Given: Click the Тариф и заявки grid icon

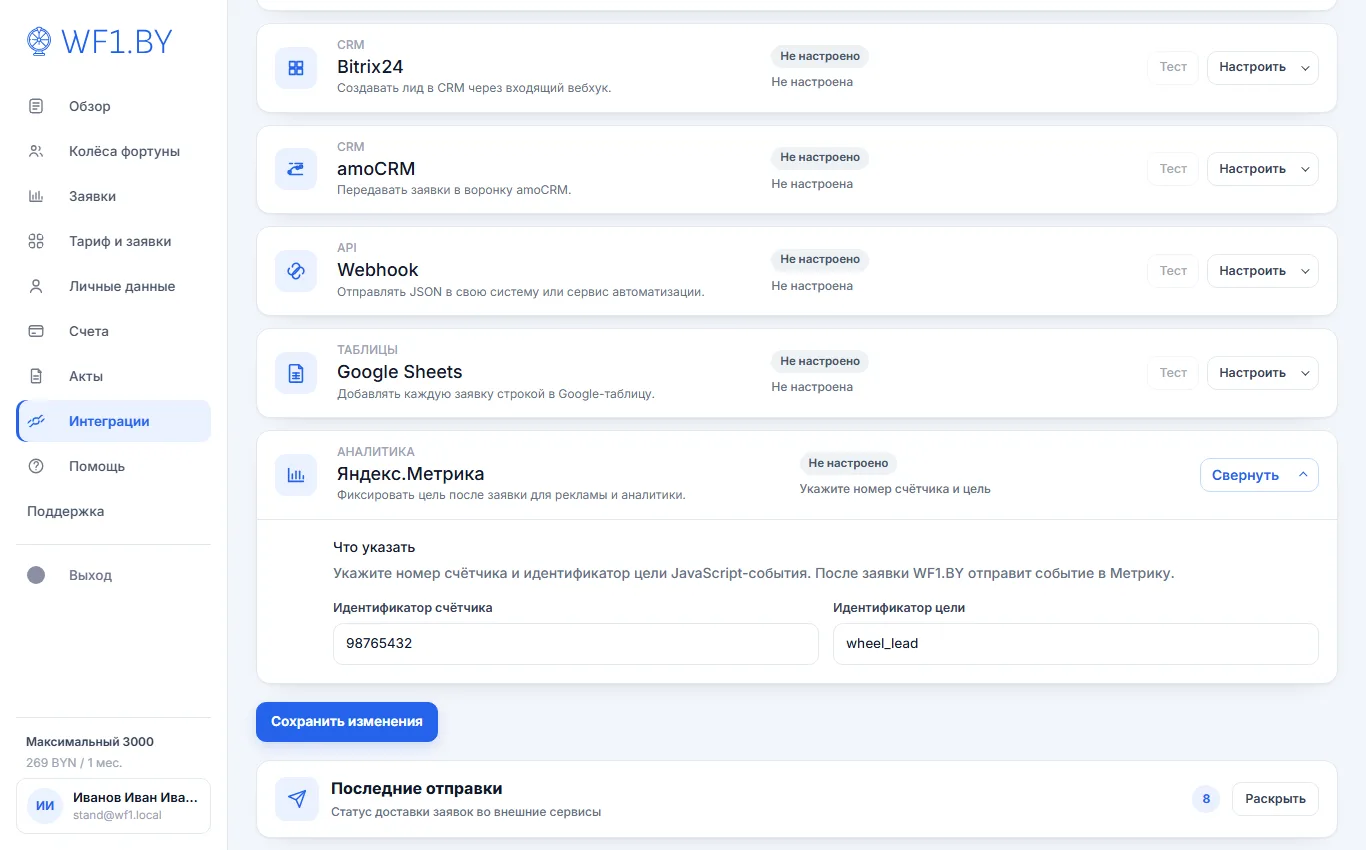Looking at the screenshot, I should pyautogui.click(x=36, y=241).
